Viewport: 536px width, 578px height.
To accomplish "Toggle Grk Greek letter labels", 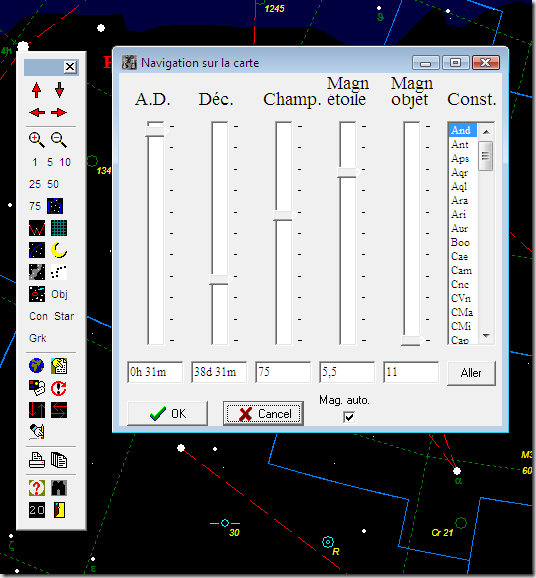I will coord(38,338).
